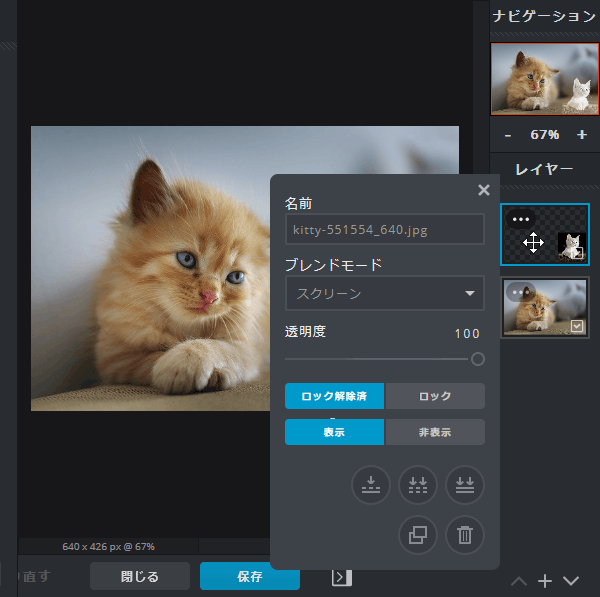Select the 非表示 hidden option
The image size is (600, 597).
coord(435,432)
